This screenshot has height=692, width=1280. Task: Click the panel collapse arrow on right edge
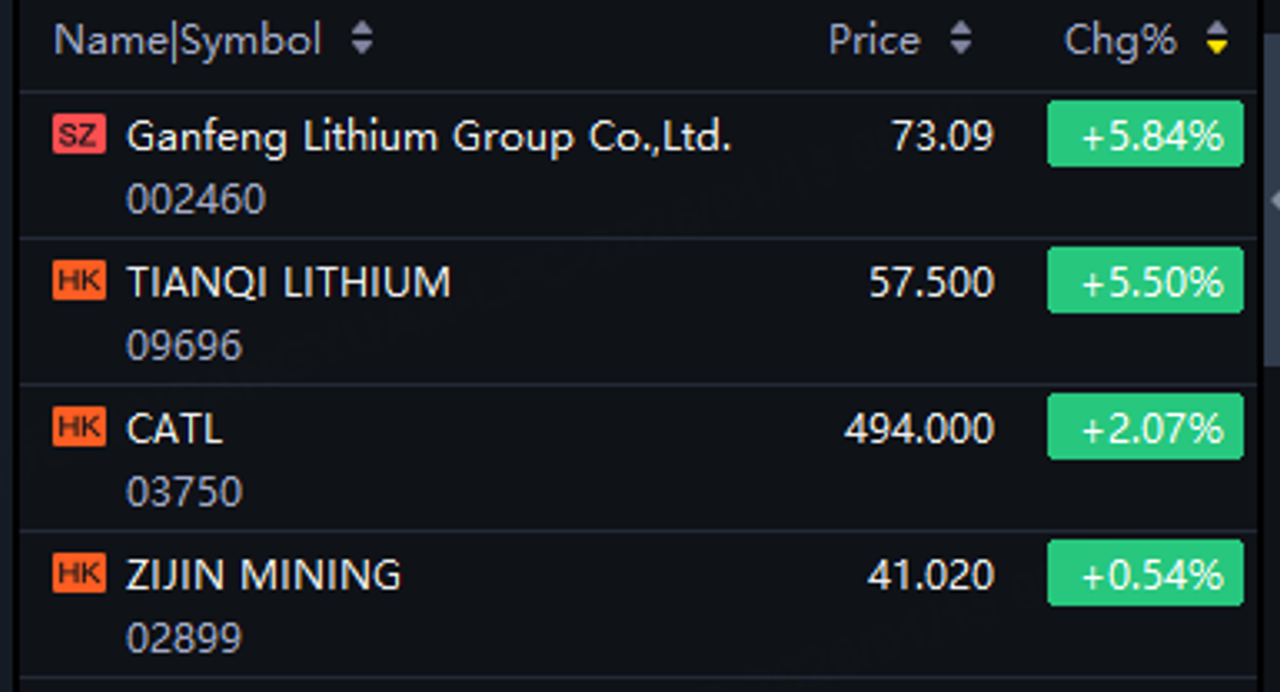1275,200
